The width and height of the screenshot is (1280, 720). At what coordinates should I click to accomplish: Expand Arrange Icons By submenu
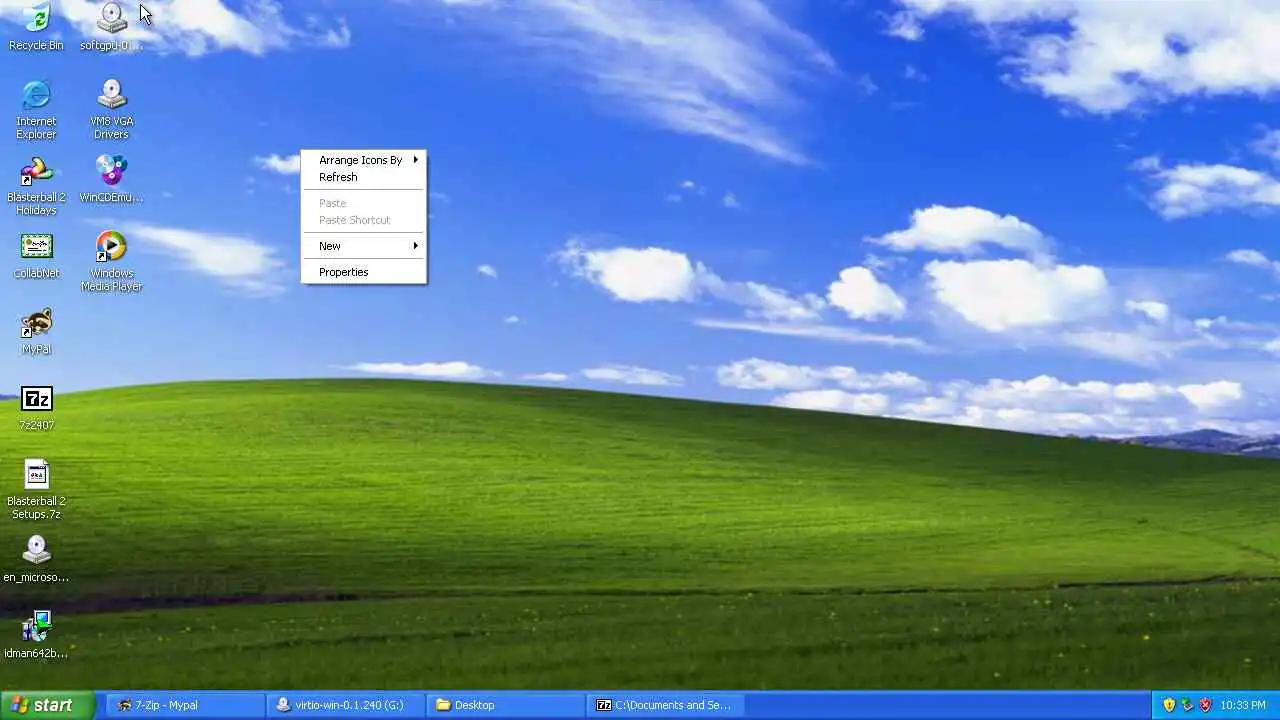tap(364, 160)
